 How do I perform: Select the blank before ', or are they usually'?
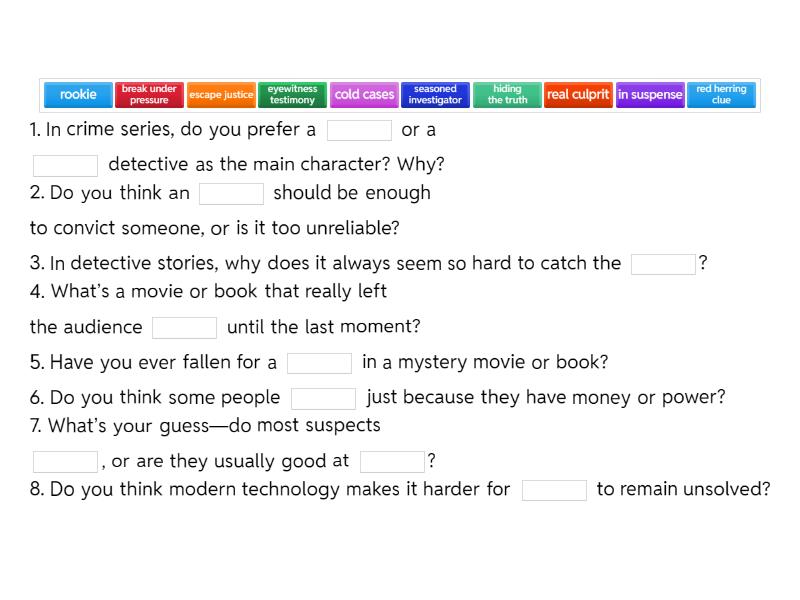[x=65, y=461]
